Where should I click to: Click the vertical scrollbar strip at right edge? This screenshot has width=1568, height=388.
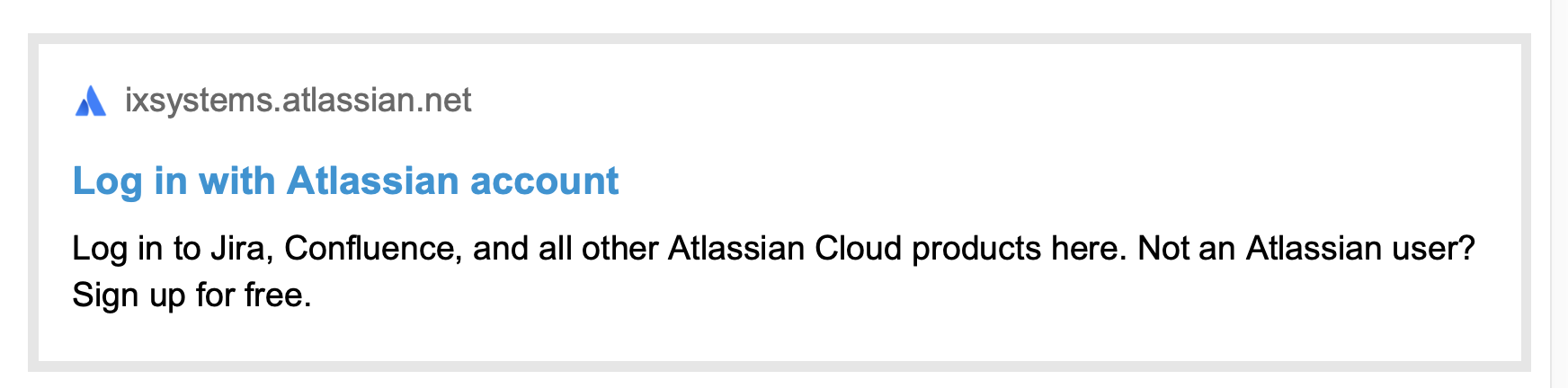(x=1558, y=194)
